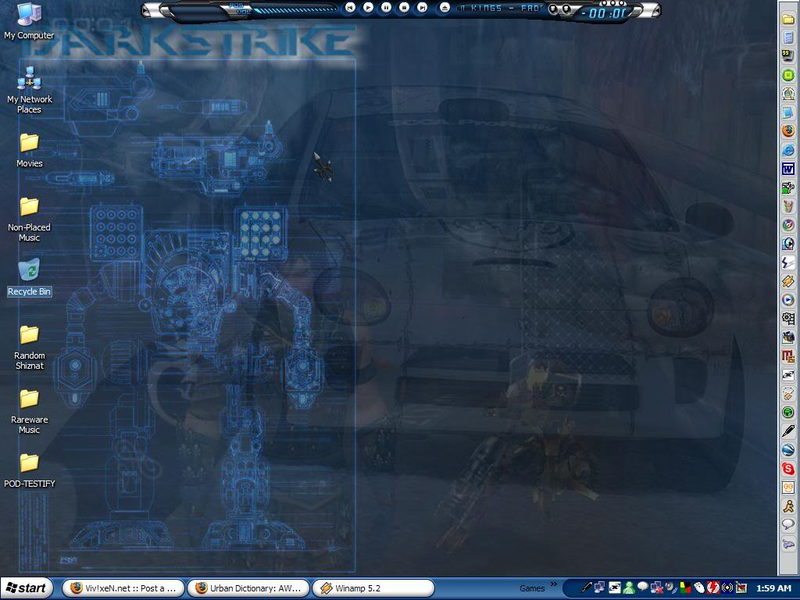Click the white mouse tray icon
Image resolution: width=800 pixels, height=600 pixels.
click(699, 588)
